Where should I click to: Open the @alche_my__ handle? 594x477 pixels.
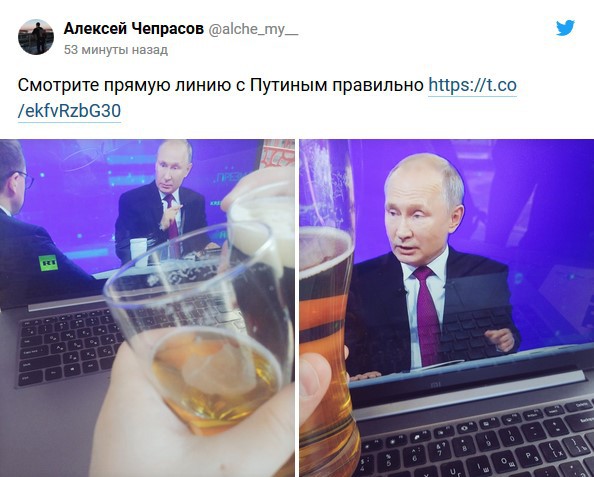click(253, 29)
